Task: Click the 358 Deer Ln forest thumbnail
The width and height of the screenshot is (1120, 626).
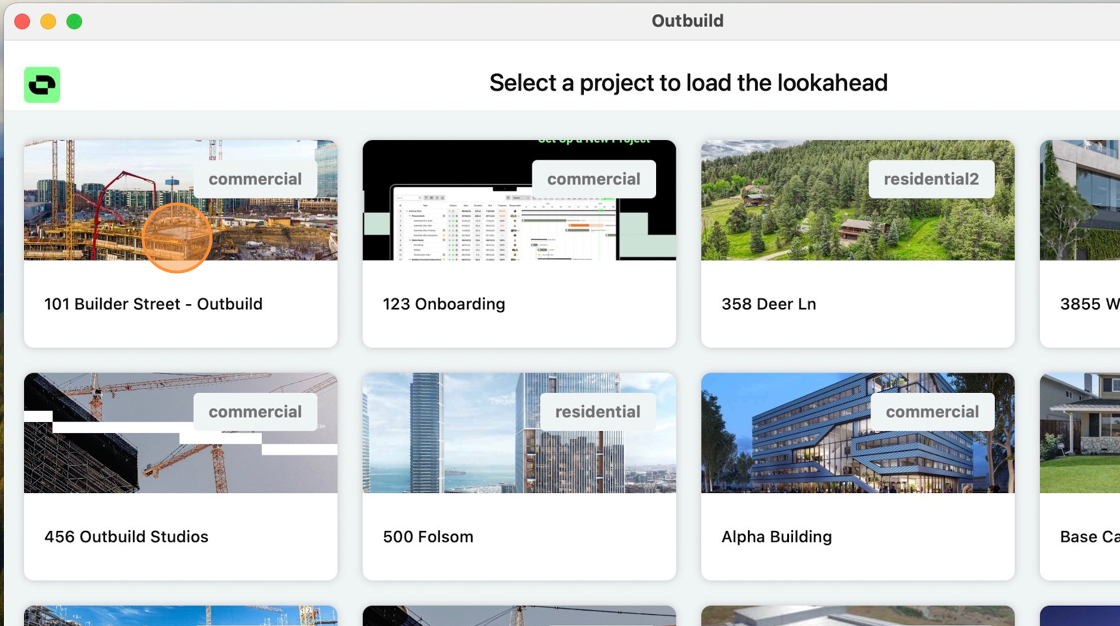Action: click(858, 200)
